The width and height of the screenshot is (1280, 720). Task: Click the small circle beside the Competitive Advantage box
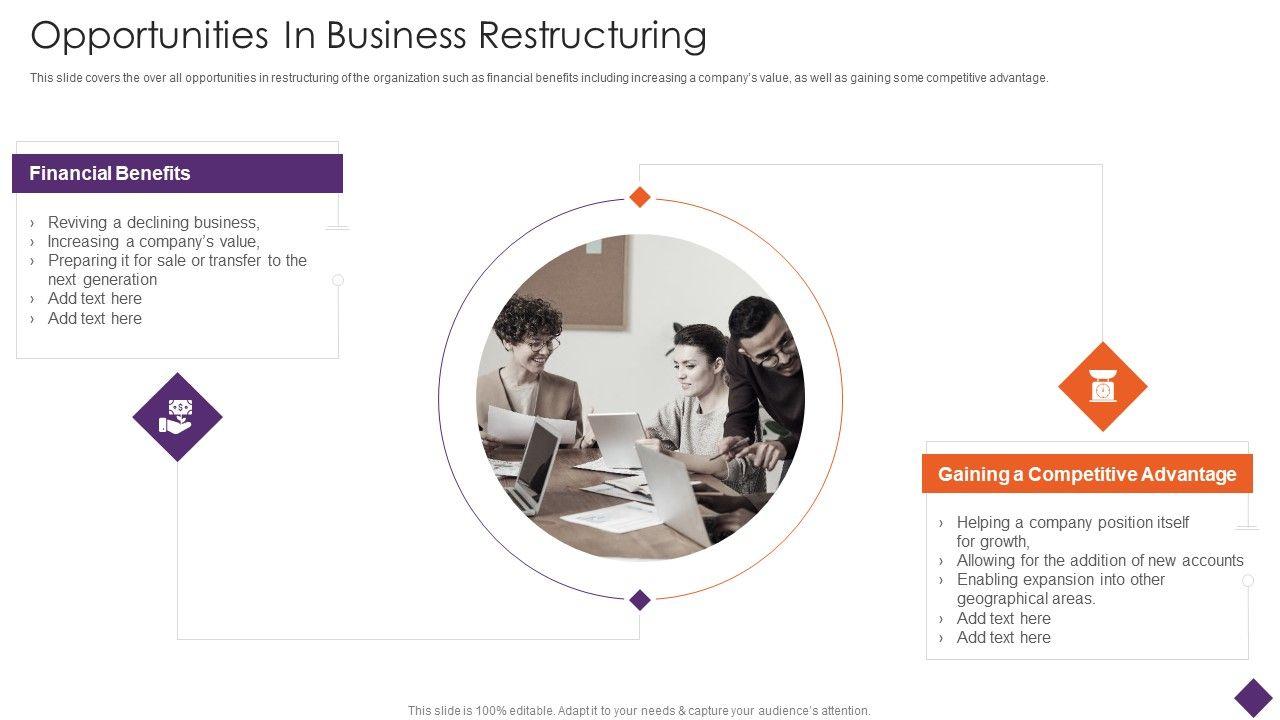tap(1248, 580)
